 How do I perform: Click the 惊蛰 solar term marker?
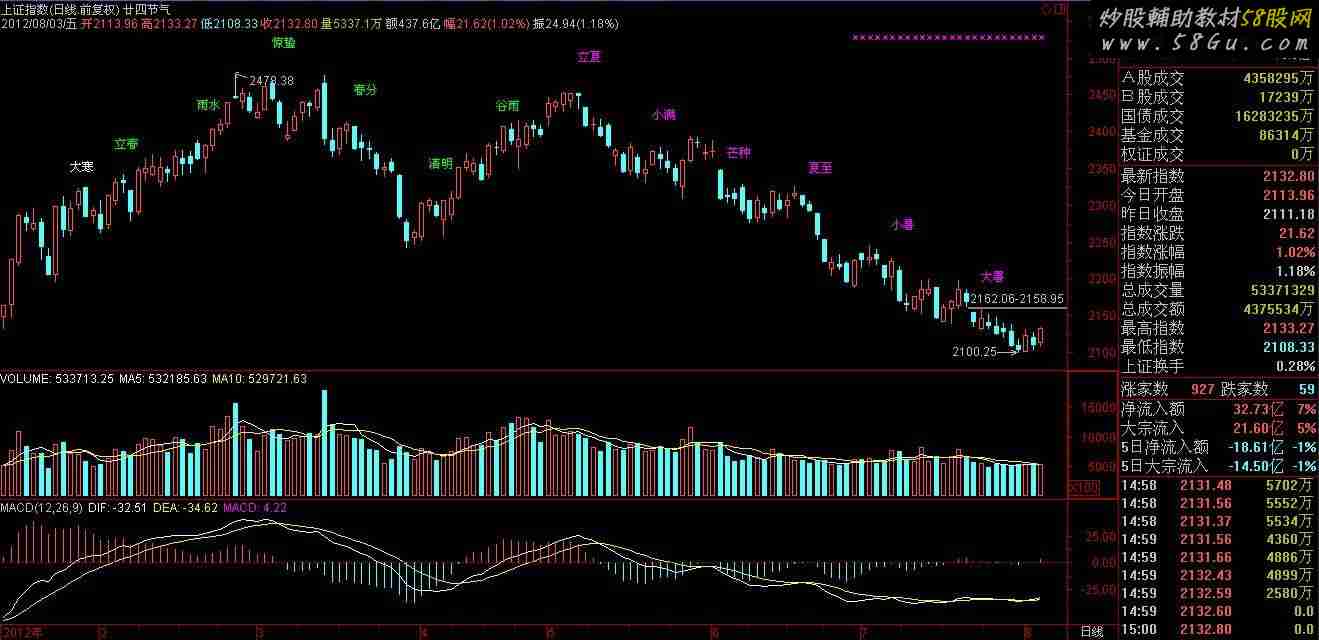pos(284,44)
